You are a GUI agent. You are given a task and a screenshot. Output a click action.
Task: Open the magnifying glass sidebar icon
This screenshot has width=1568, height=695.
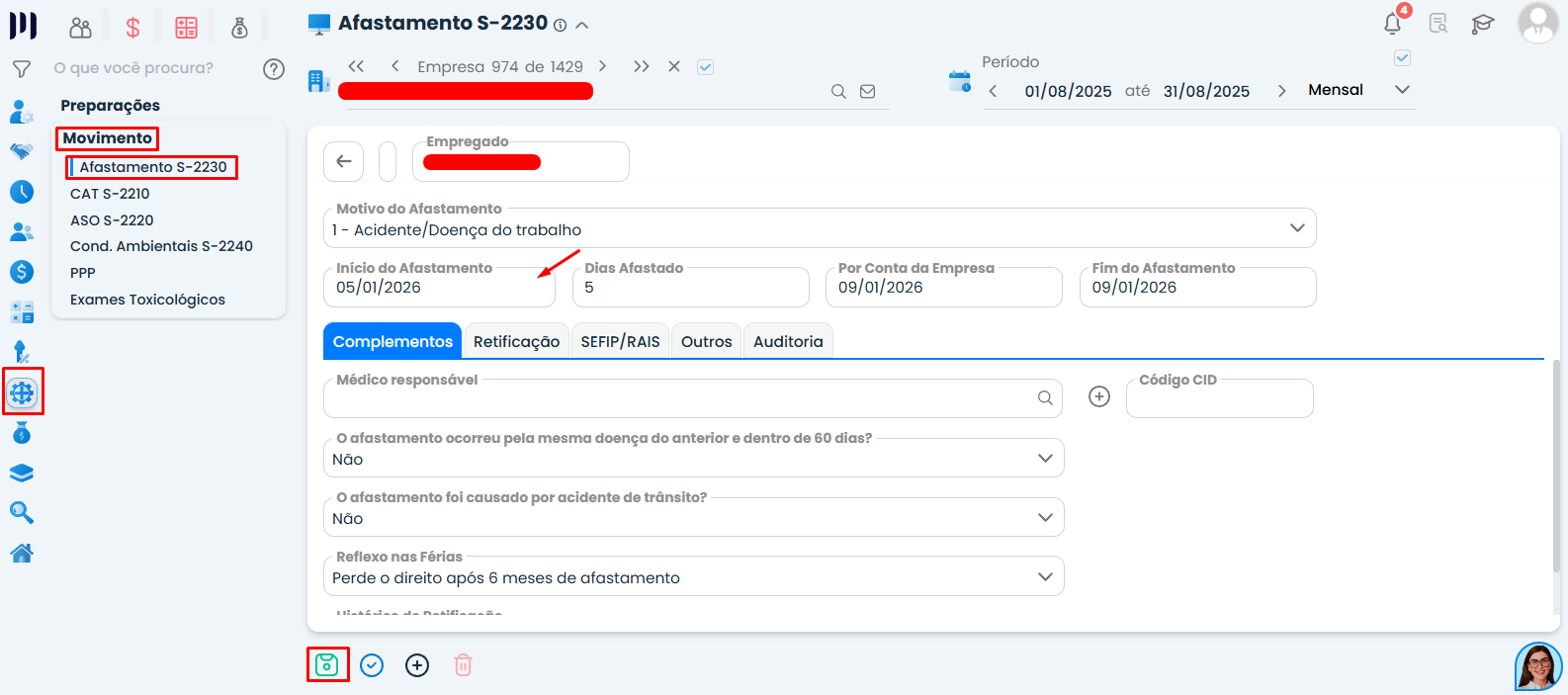22,512
